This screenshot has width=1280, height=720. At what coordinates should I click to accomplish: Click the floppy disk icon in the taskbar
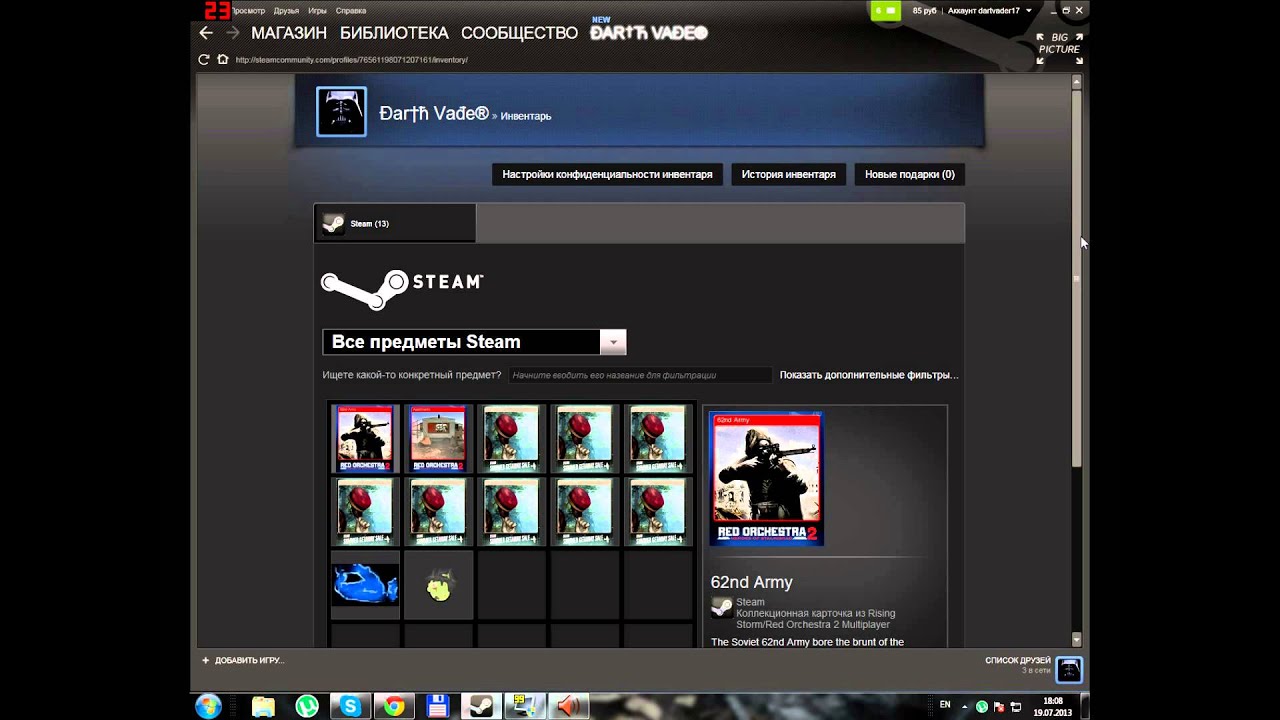pos(437,707)
